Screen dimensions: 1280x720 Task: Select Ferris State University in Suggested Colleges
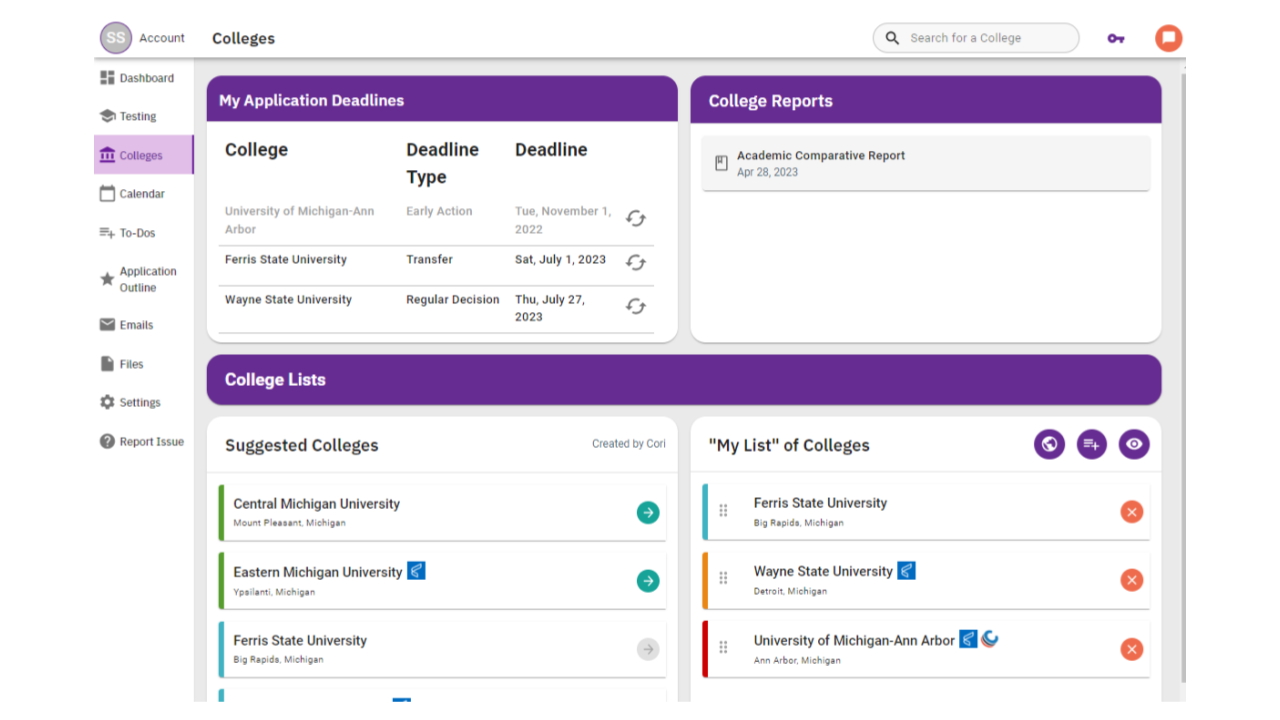pyautogui.click(x=442, y=649)
